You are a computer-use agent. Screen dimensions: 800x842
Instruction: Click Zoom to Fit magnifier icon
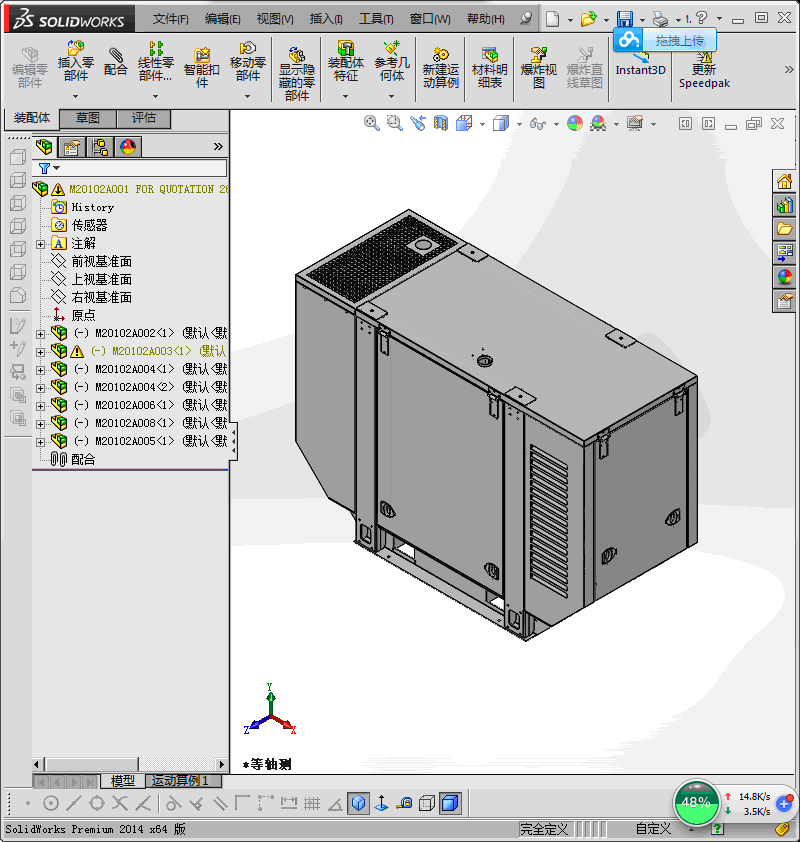372,124
